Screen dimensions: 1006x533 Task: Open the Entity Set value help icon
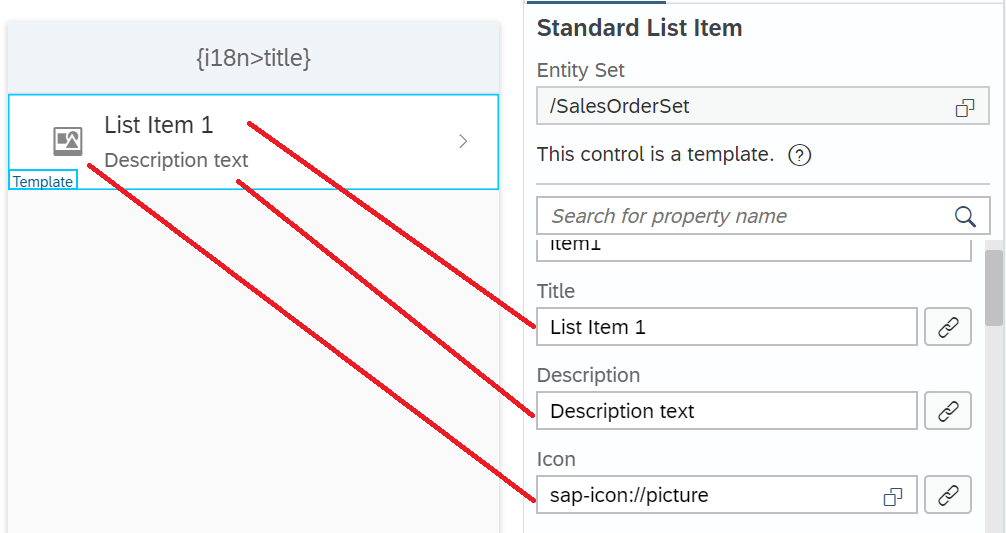coord(964,108)
